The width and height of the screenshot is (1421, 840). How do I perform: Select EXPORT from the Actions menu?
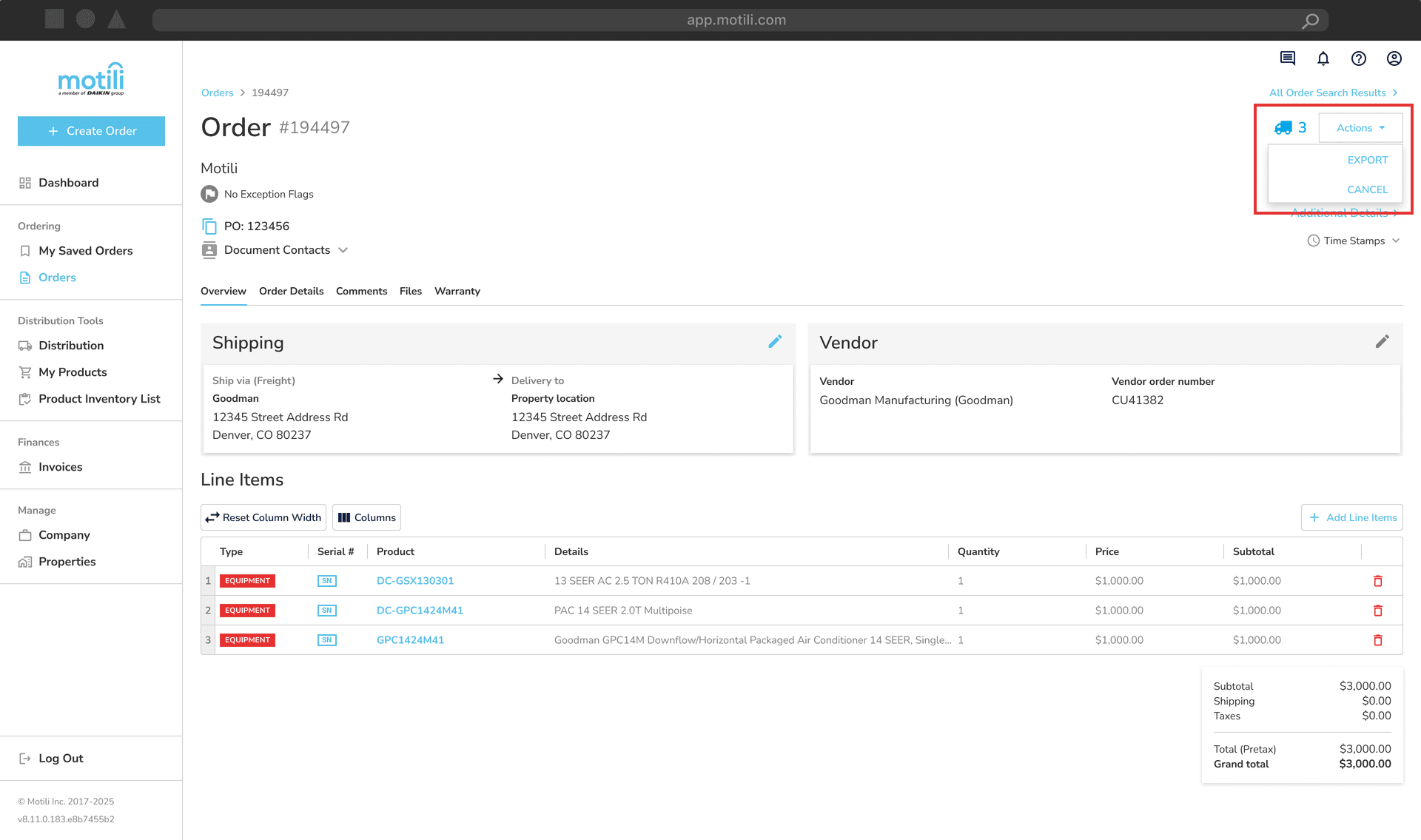(x=1367, y=160)
